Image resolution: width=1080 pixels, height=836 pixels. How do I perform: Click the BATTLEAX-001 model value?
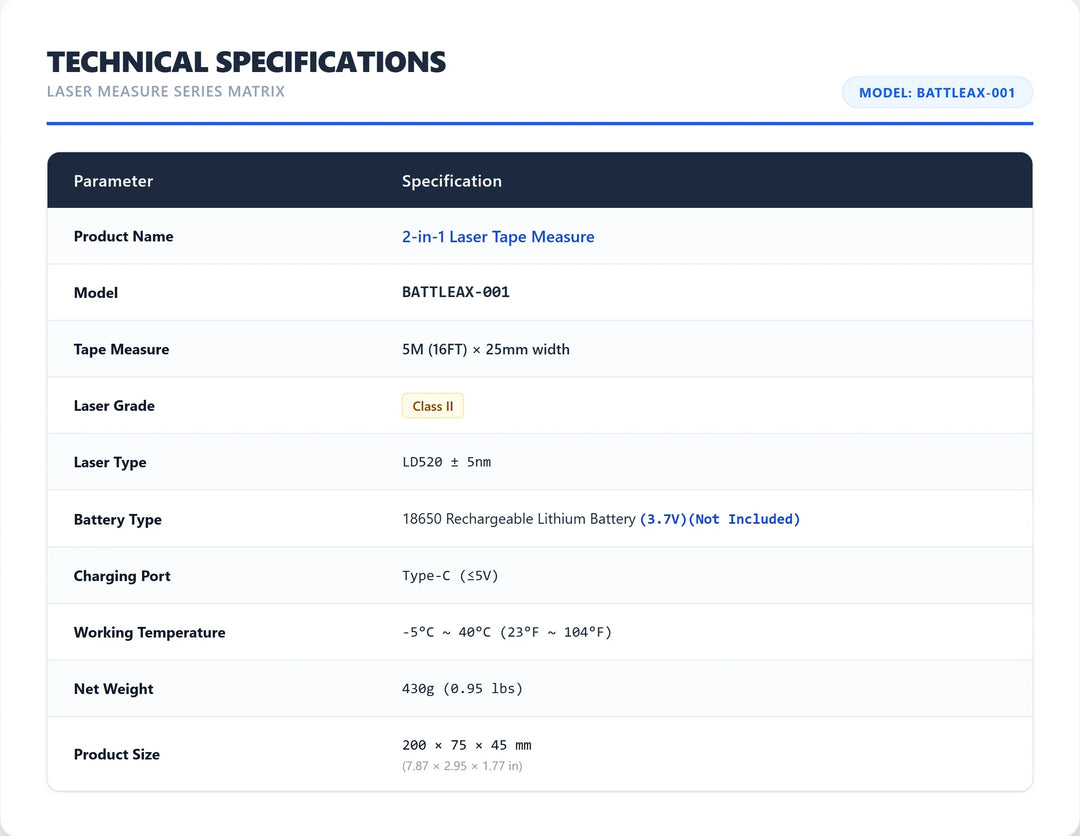click(456, 292)
